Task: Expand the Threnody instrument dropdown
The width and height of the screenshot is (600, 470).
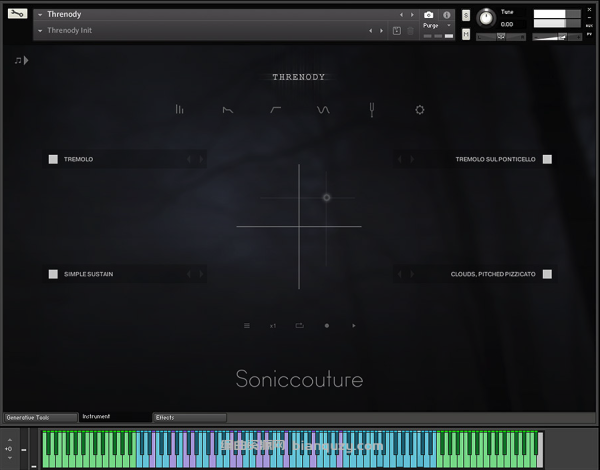Action: tap(40, 15)
